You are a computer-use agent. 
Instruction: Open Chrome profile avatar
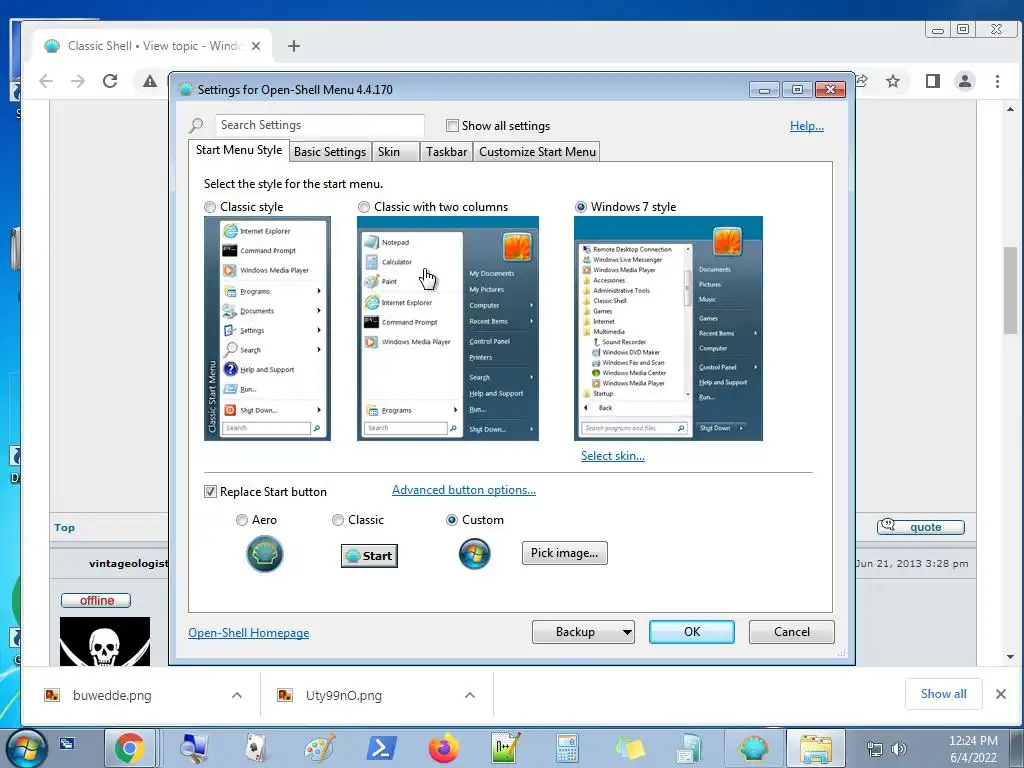[965, 81]
